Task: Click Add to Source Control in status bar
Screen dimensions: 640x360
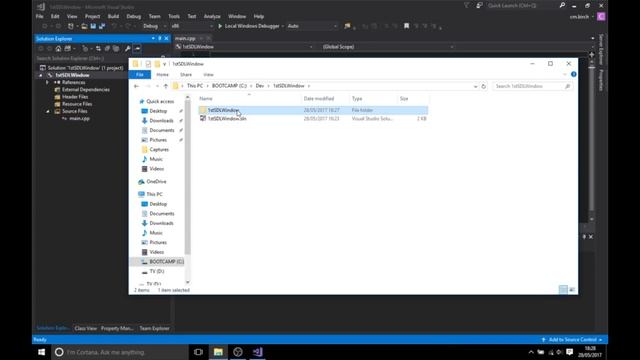Action: pyautogui.click(x=572, y=340)
